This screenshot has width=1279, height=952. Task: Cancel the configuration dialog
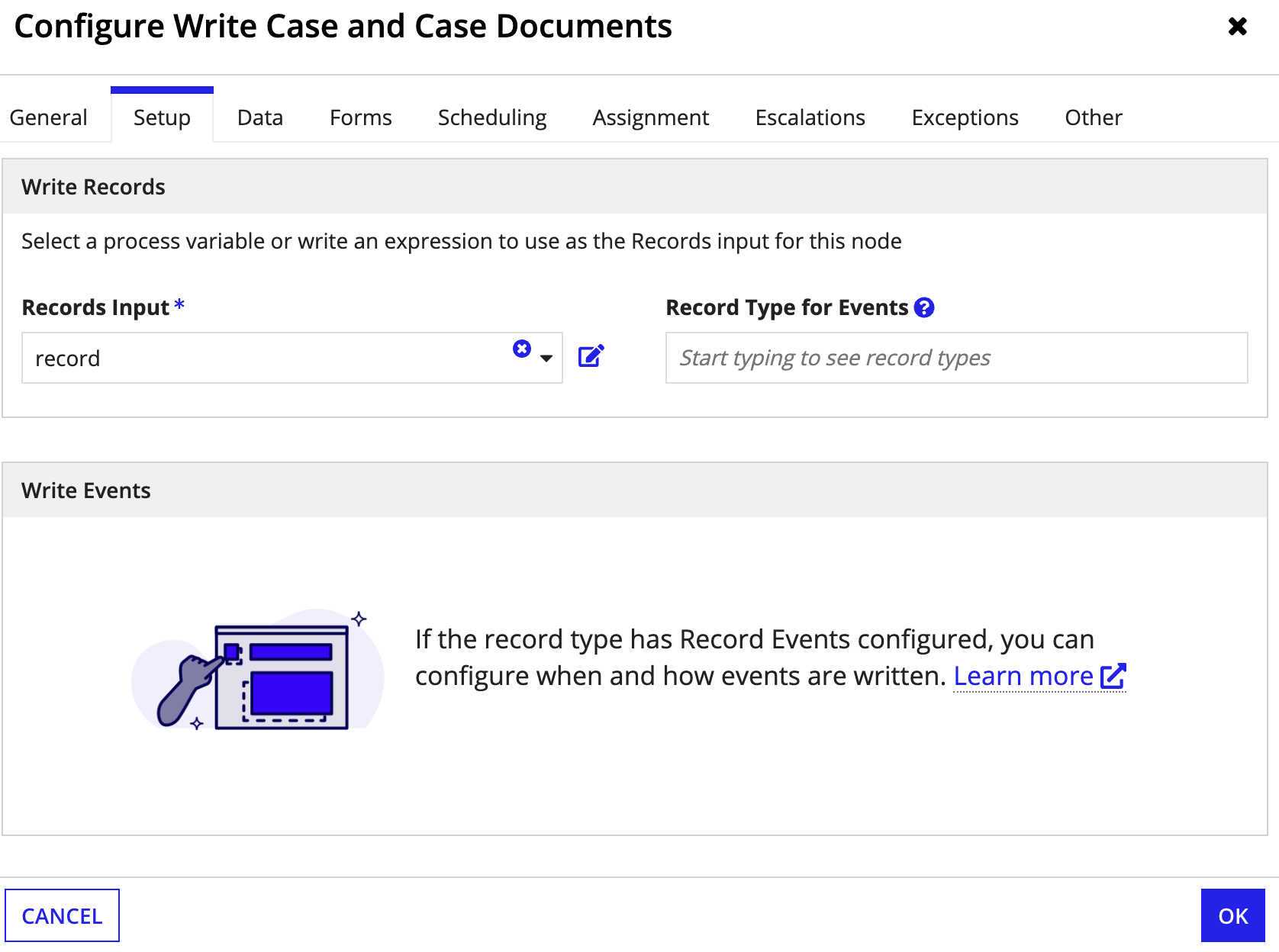62,915
